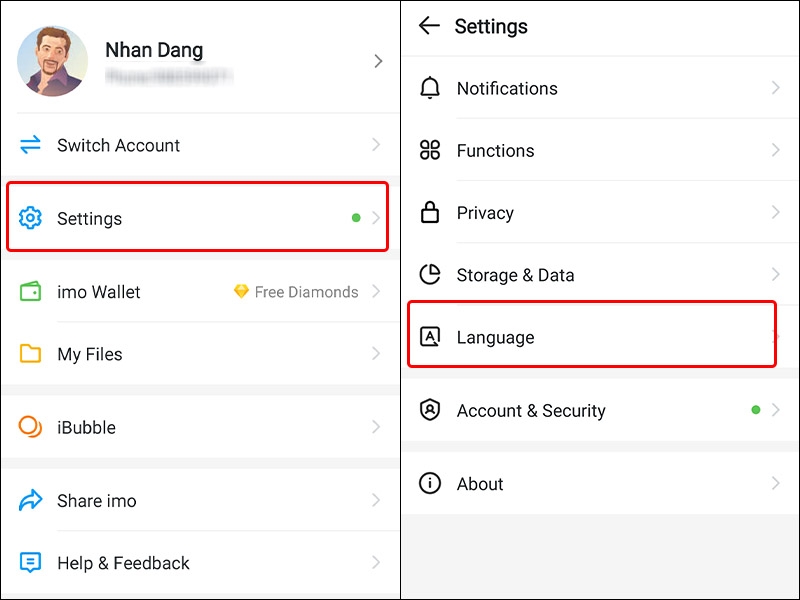
Task: Click the Notifications bell icon
Action: pos(430,88)
